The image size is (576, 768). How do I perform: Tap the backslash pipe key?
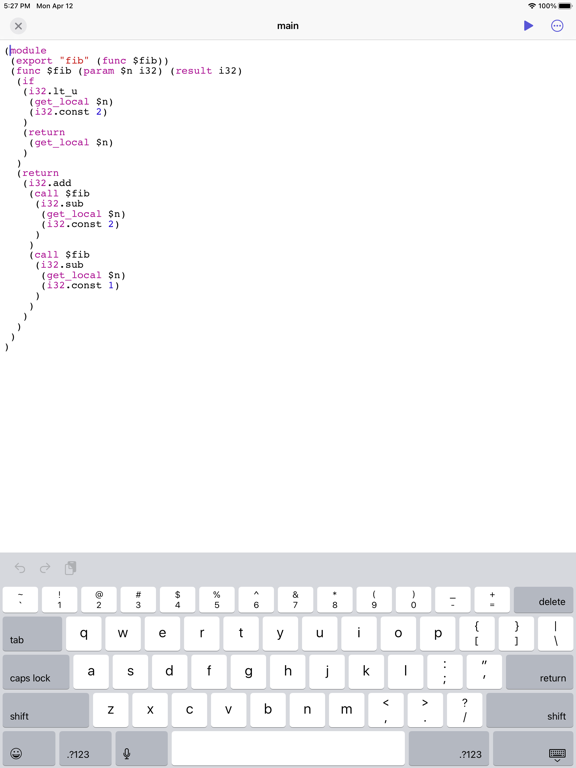tap(555, 633)
